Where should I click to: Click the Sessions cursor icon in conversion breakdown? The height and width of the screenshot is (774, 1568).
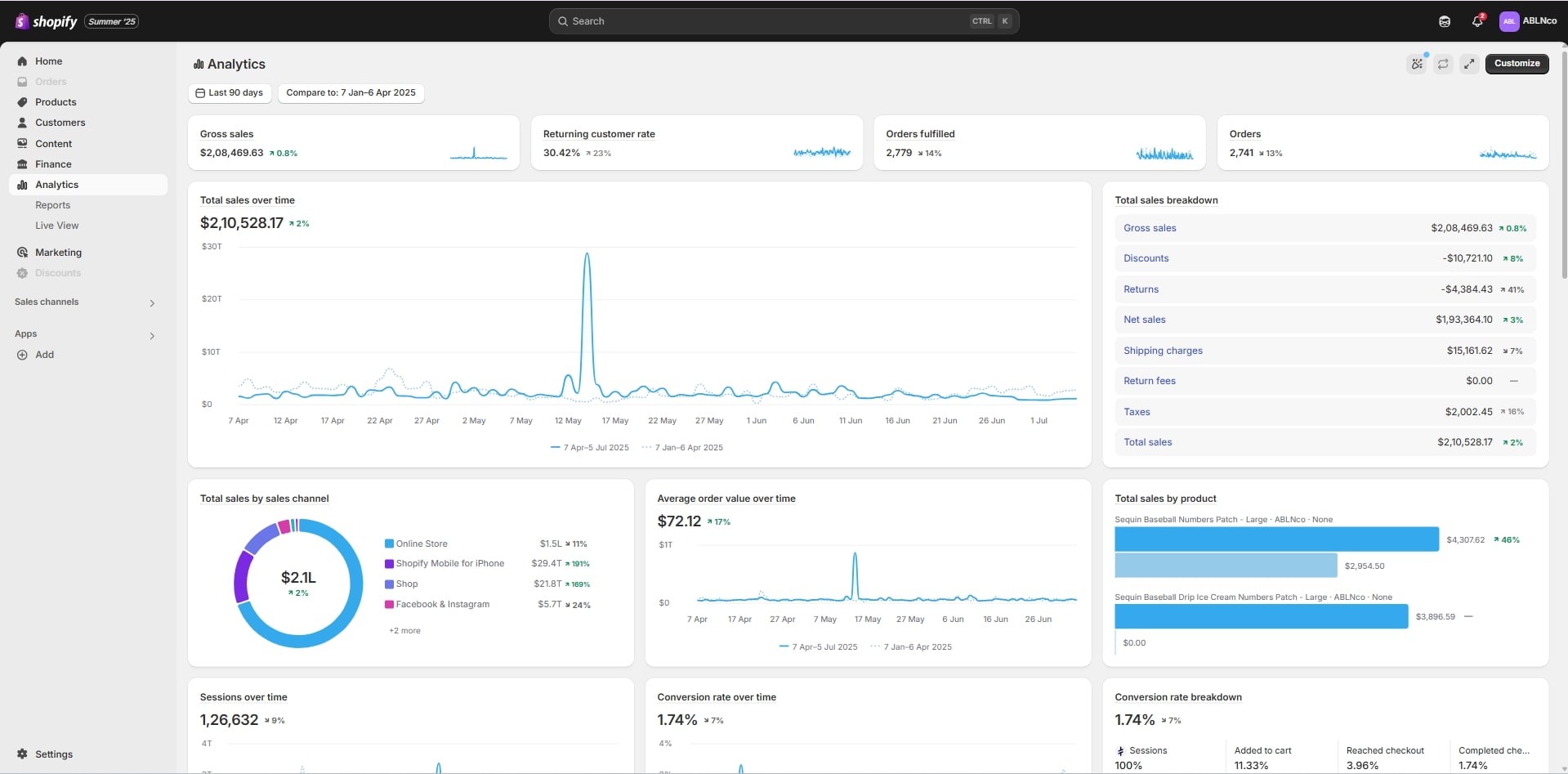click(x=1120, y=750)
